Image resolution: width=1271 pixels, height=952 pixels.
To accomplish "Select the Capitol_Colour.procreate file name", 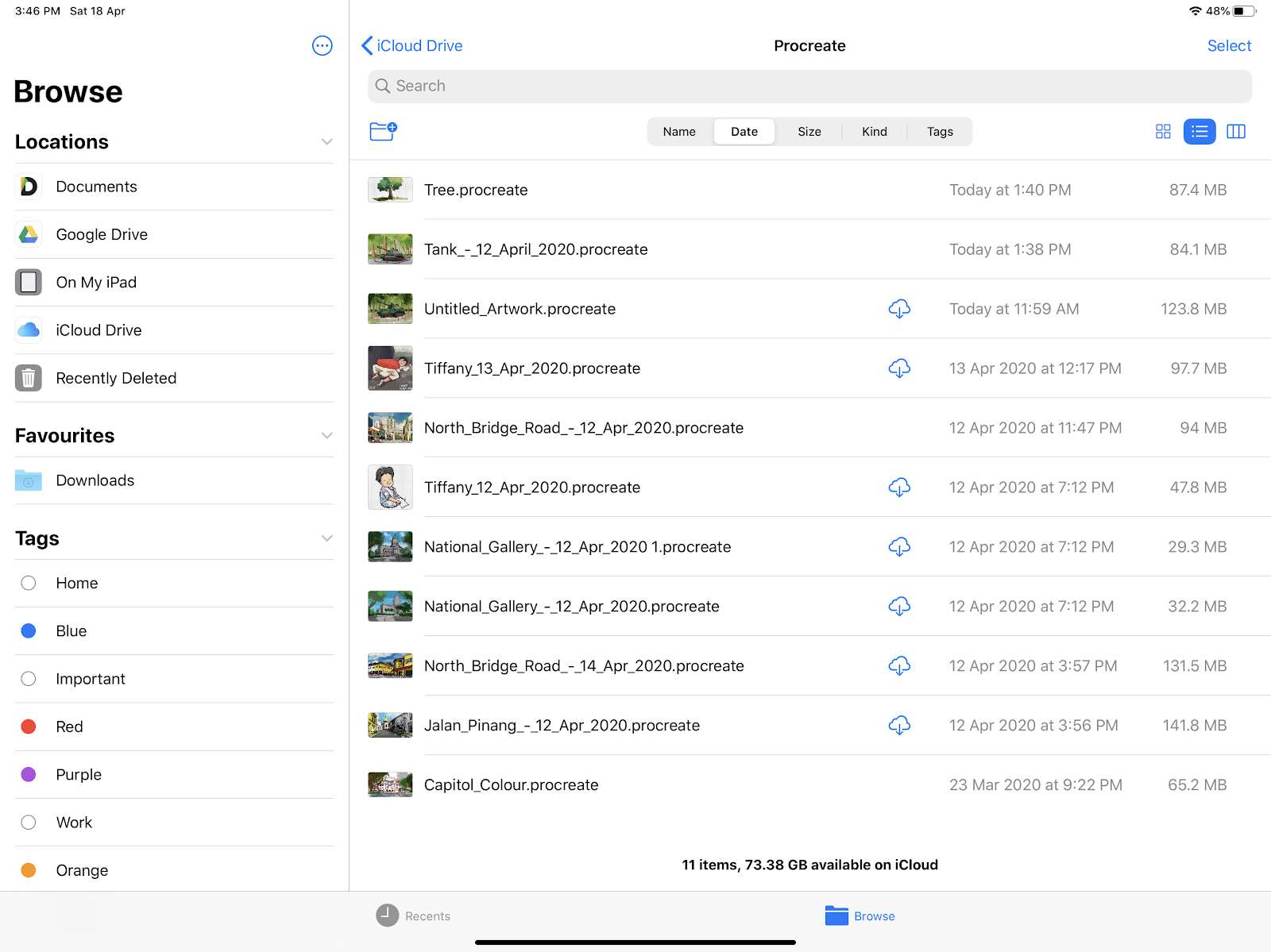I will pyautogui.click(x=511, y=785).
